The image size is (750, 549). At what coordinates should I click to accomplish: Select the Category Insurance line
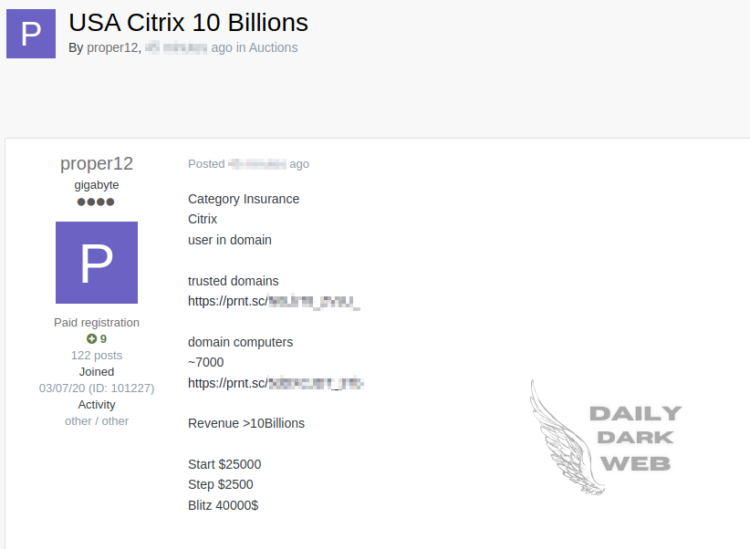pyautogui.click(x=243, y=199)
